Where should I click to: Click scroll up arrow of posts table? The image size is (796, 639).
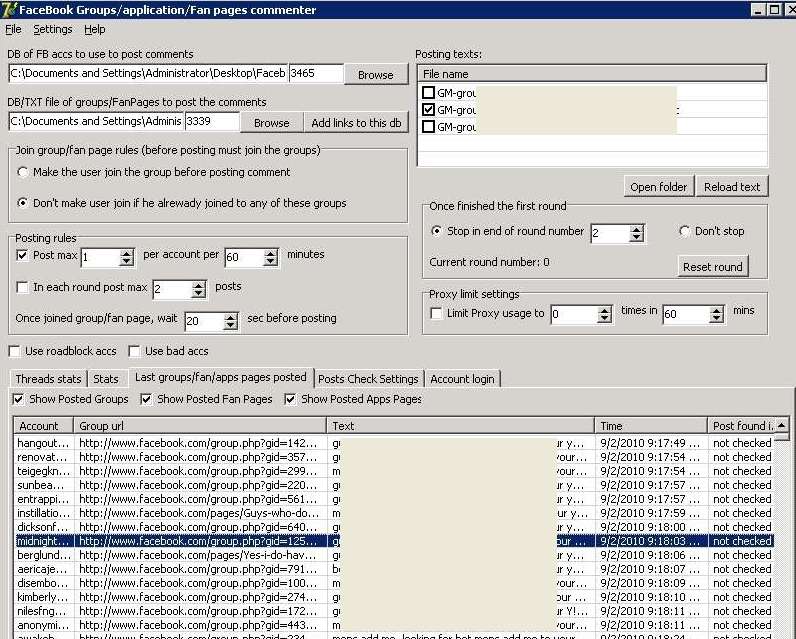782,425
